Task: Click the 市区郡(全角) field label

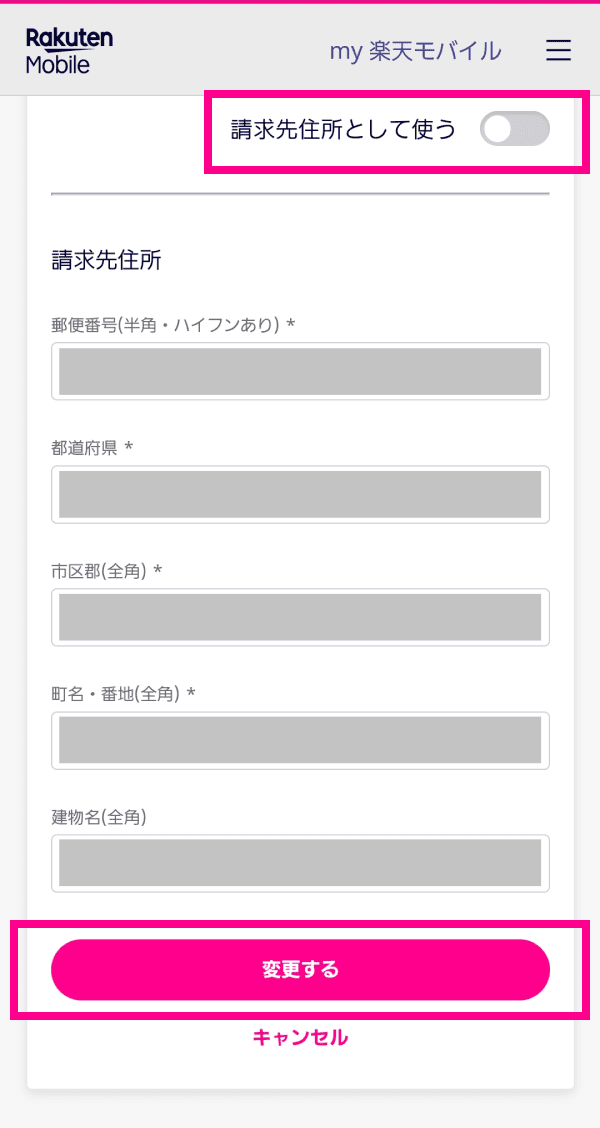Action: tap(99, 571)
